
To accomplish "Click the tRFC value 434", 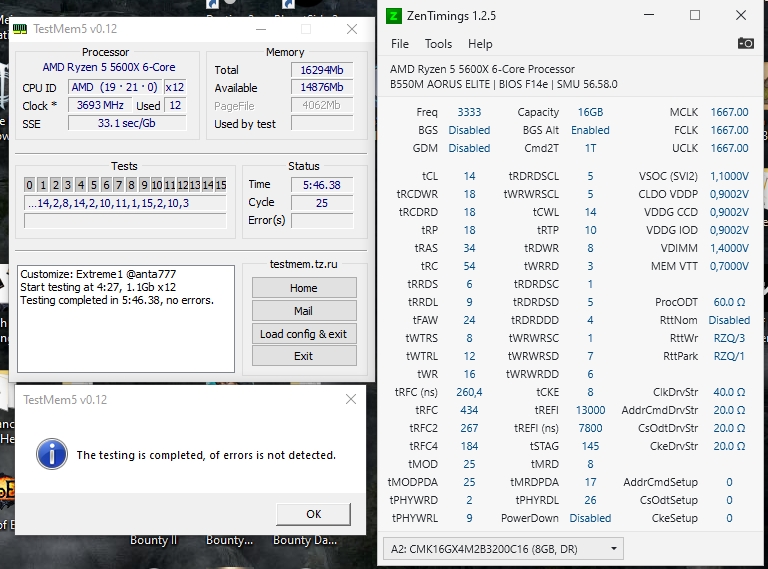I will [469, 410].
